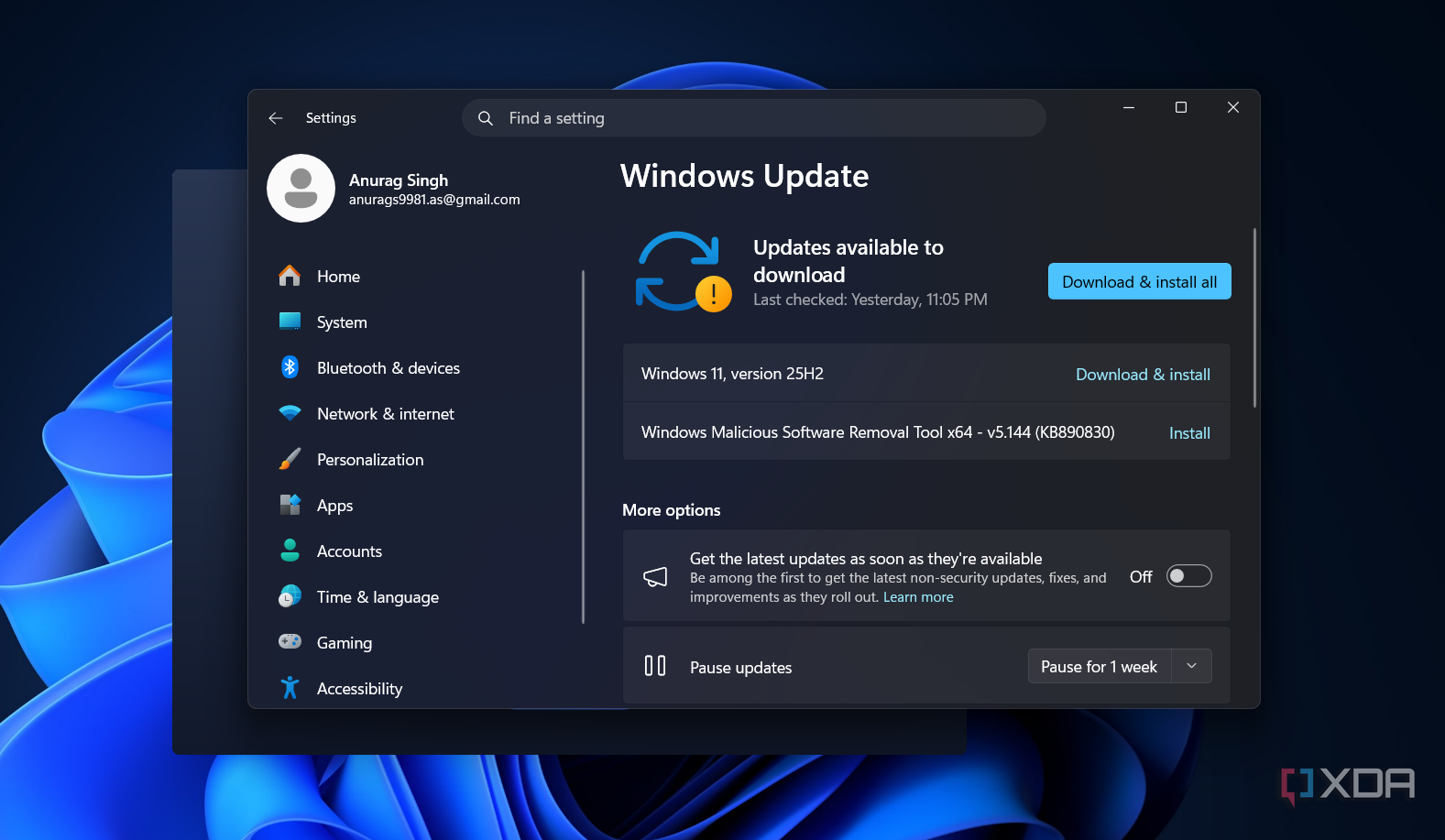Image resolution: width=1445 pixels, height=840 pixels.
Task: Click the Personalization paintbrush icon
Action: tap(290, 459)
